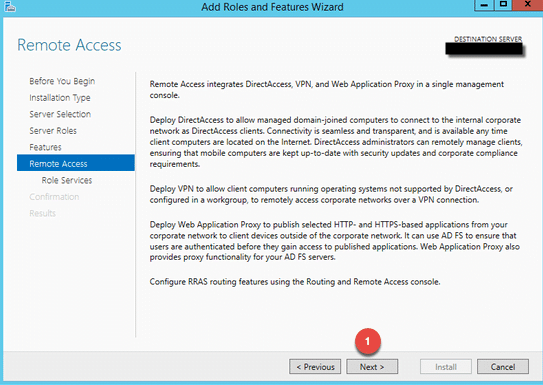The height and width of the screenshot is (385, 543).
Task: Go back with the < Previous button
Action: pyautogui.click(x=315, y=367)
